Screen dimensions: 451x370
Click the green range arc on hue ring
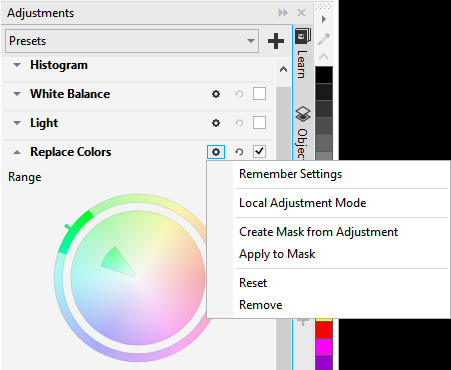click(73, 231)
